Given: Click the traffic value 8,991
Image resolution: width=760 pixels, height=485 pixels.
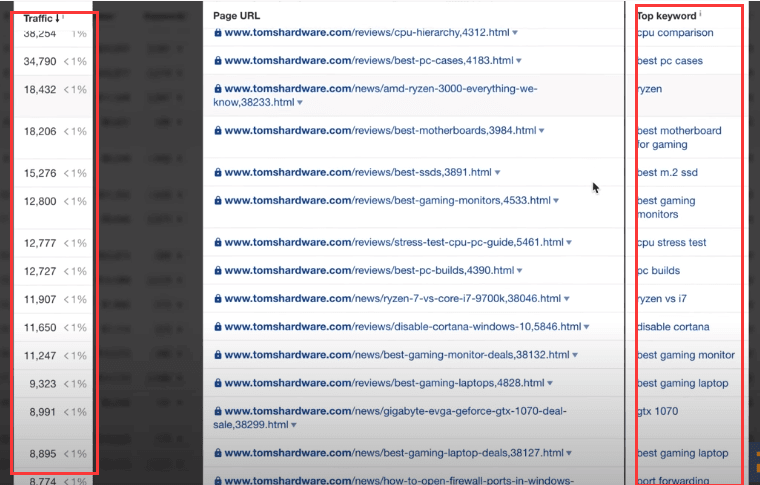Looking at the screenshot, I should [x=43, y=412].
